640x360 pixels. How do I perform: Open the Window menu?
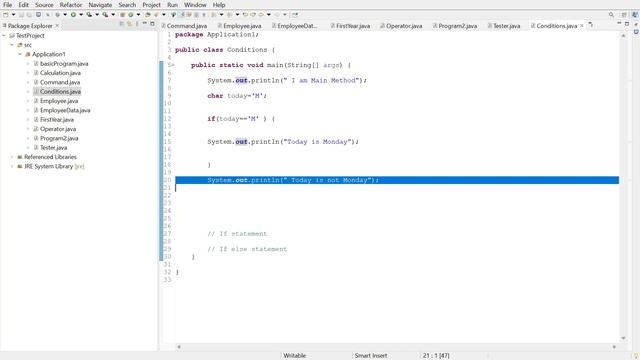(195, 5)
